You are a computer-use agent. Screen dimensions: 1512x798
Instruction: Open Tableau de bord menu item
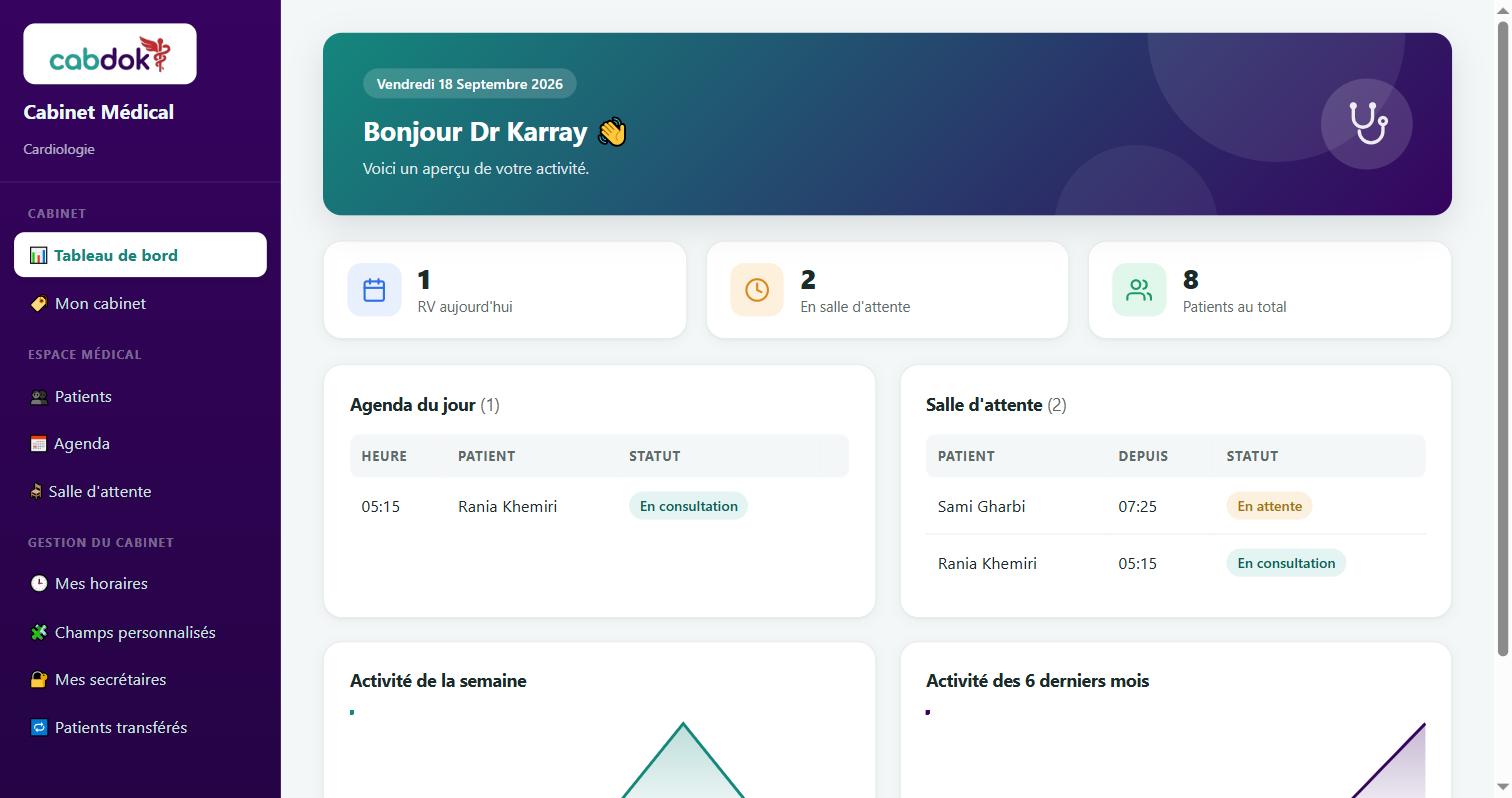click(140, 255)
